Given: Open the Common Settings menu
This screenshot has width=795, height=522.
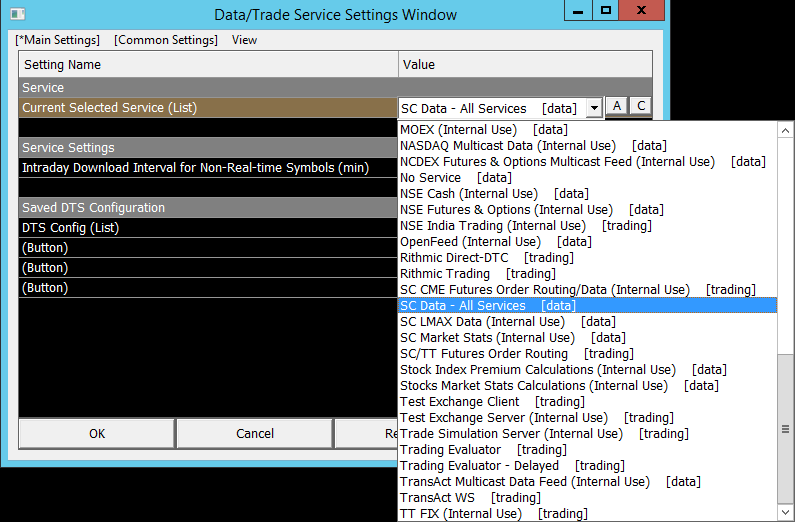Looking at the screenshot, I should click(166, 40).
